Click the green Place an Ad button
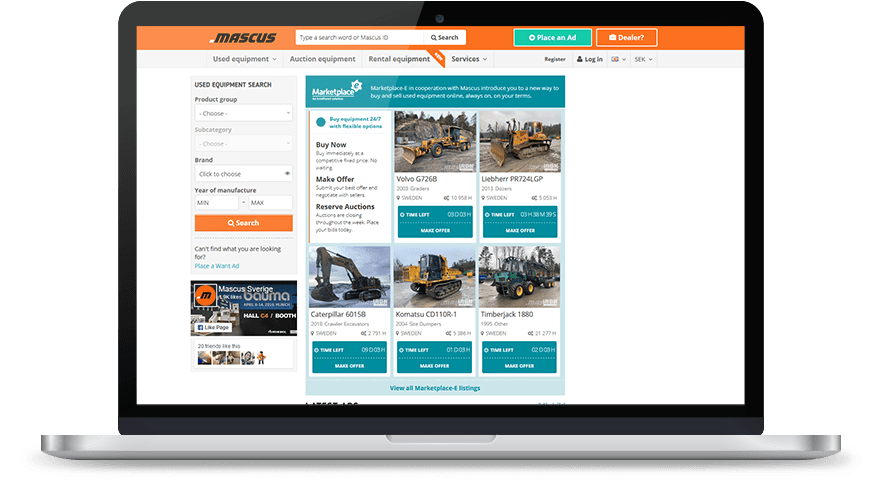 coord(552,38)
